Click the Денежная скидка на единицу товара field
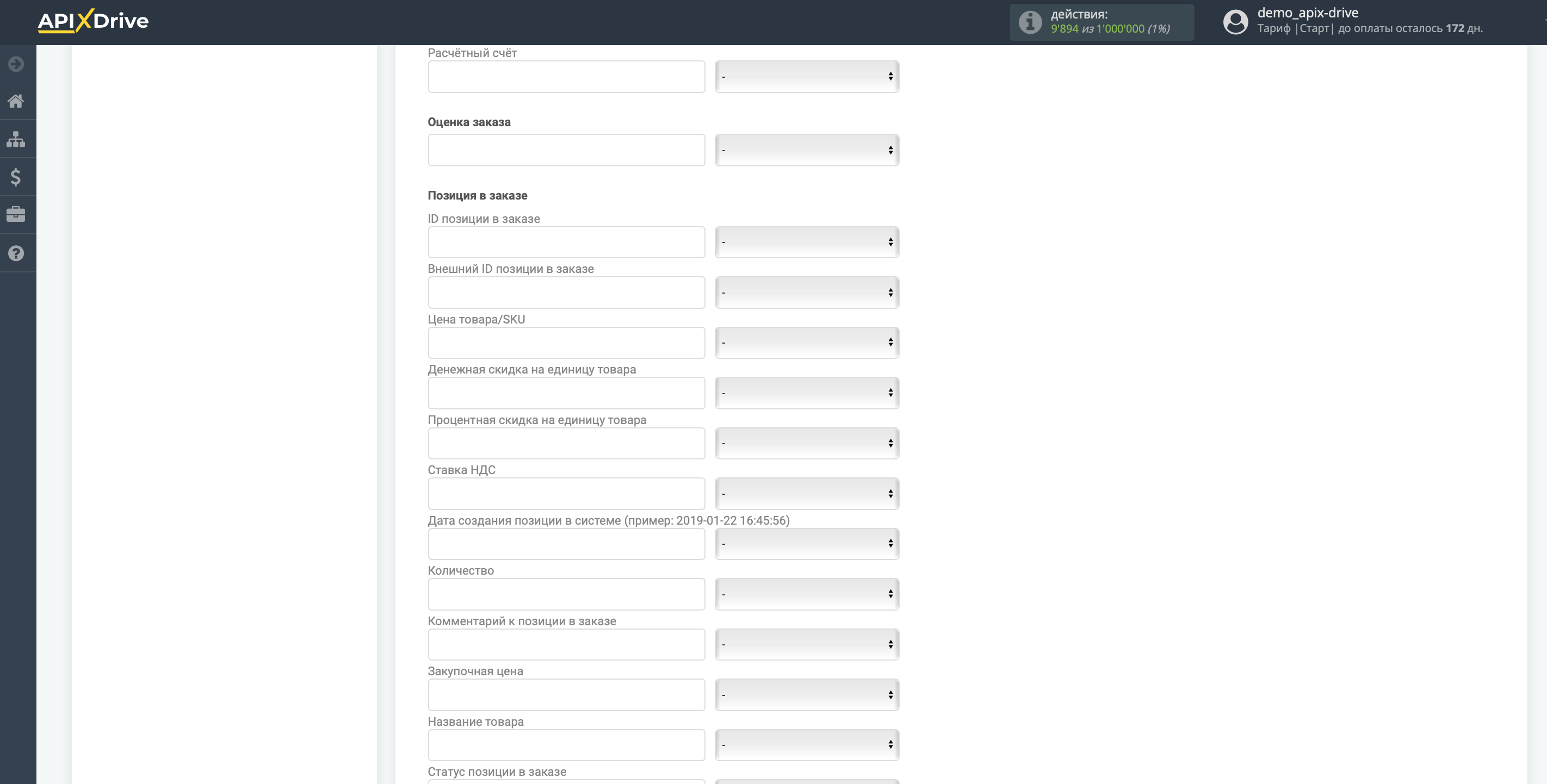The image size is (1547, 784). 566,393
